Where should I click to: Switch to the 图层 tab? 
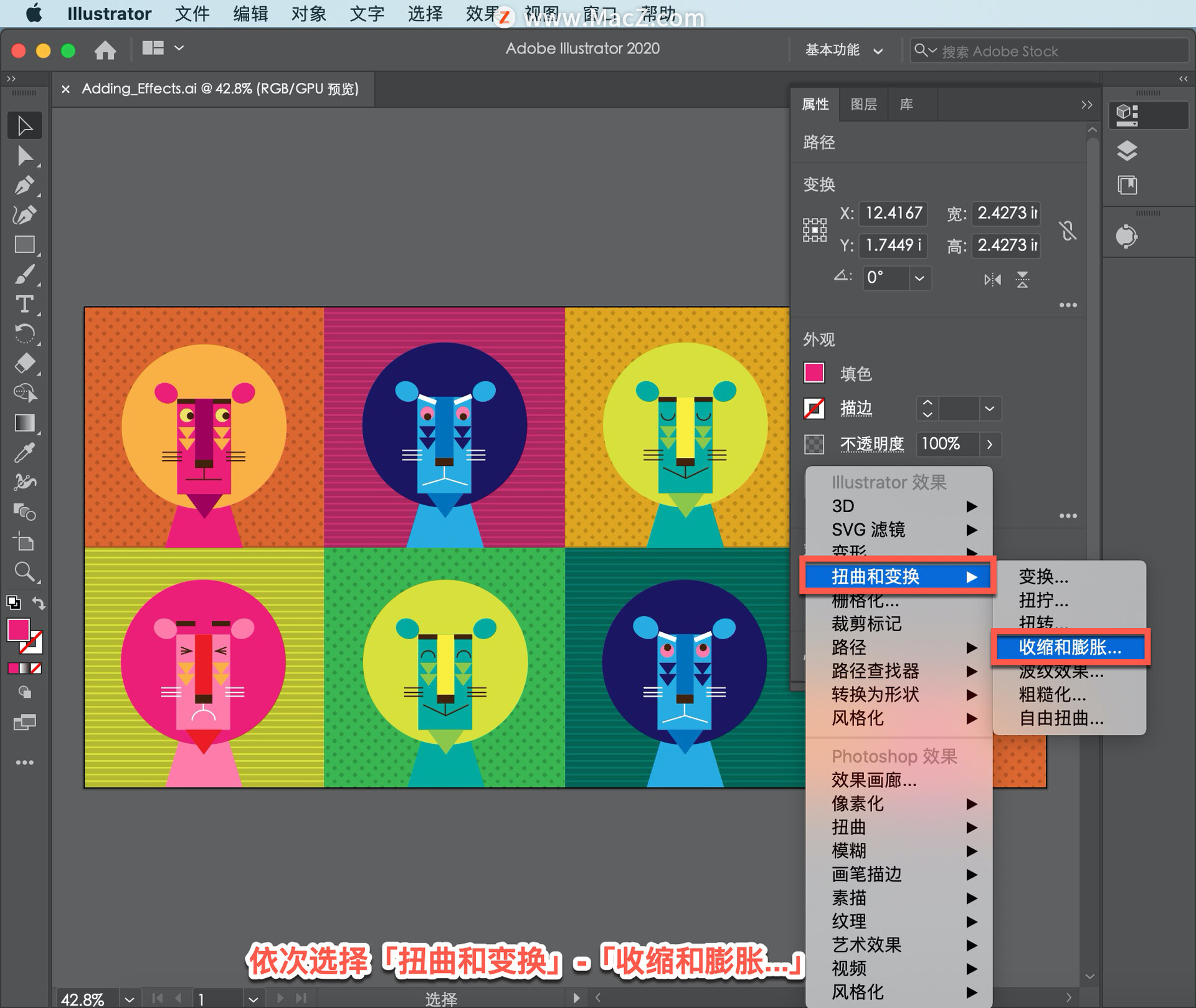(863, 105)
